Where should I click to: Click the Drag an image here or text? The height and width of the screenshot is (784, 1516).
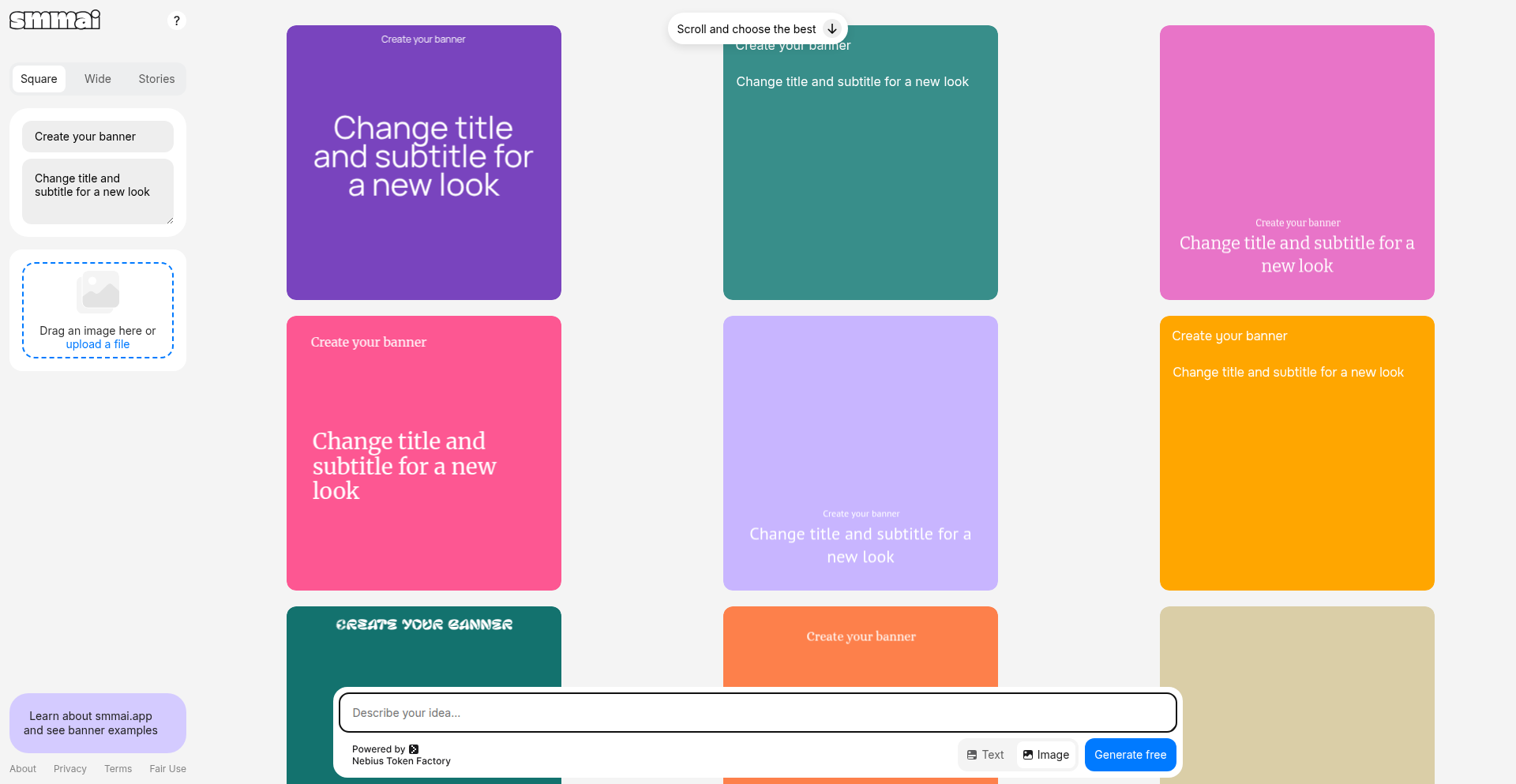click(98, 331)
